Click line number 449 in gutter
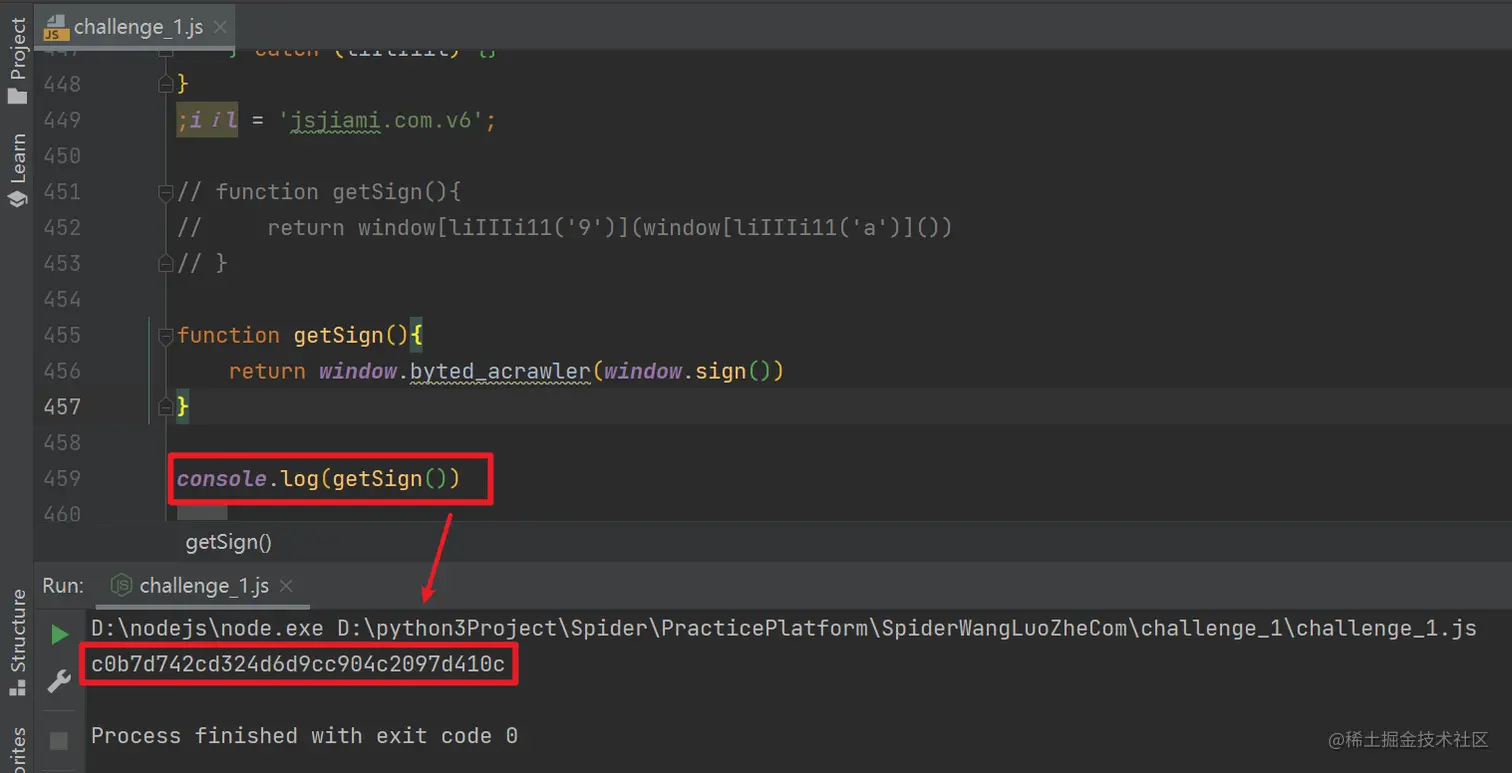 click(x=62, y=120)
